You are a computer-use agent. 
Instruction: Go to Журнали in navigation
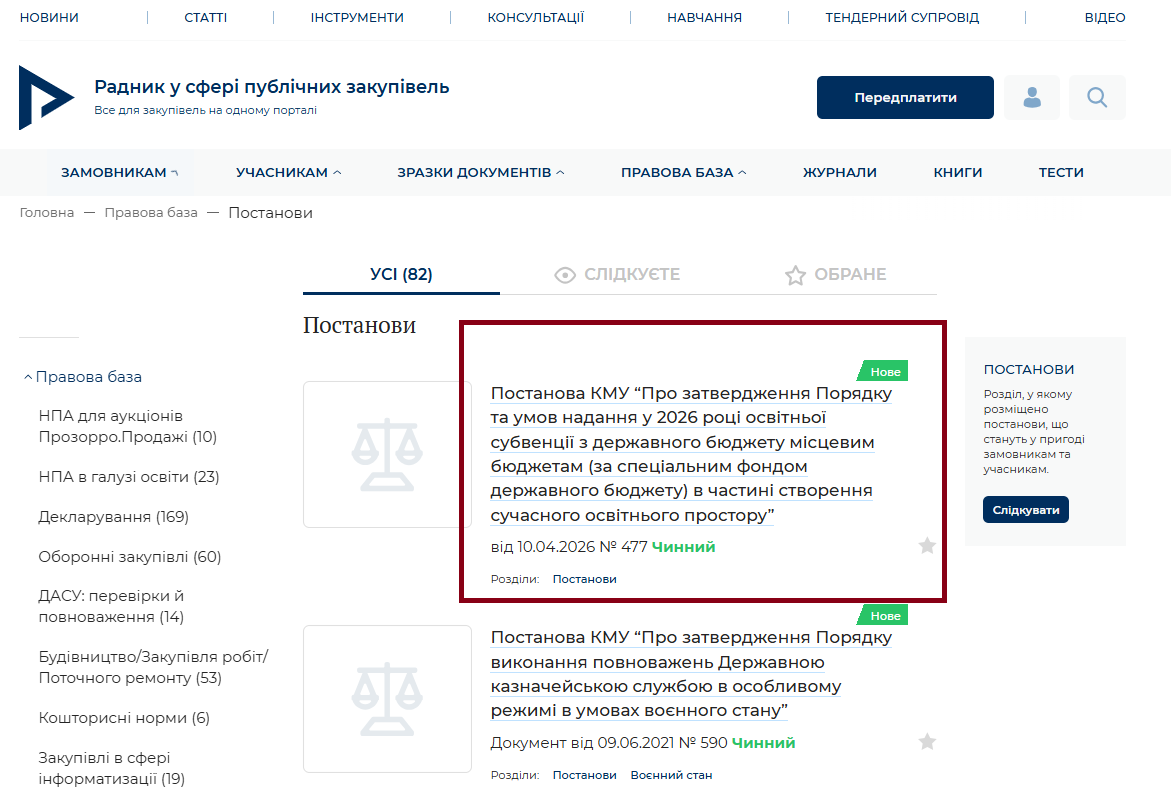pos(839,173)
